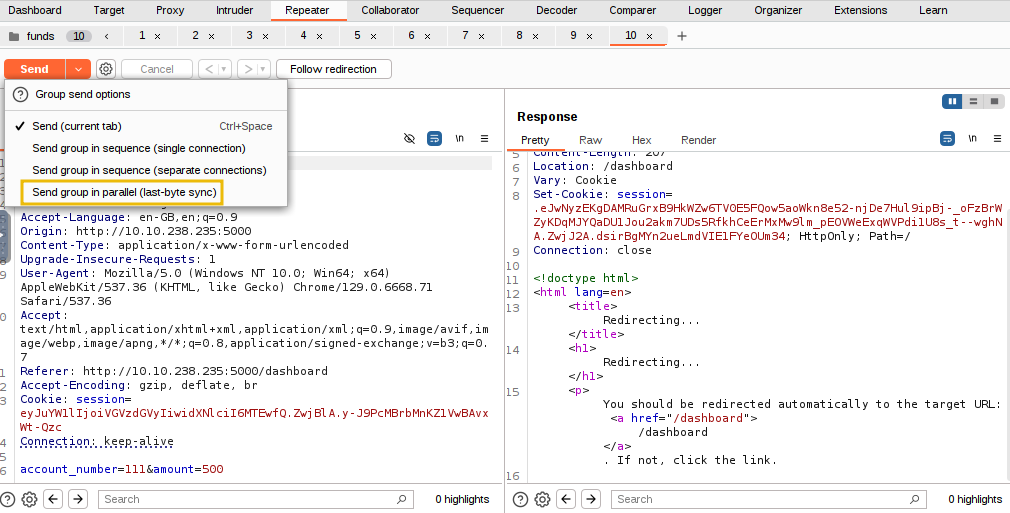Toggle hide non-printable eye icon in Request

point(409,139)
